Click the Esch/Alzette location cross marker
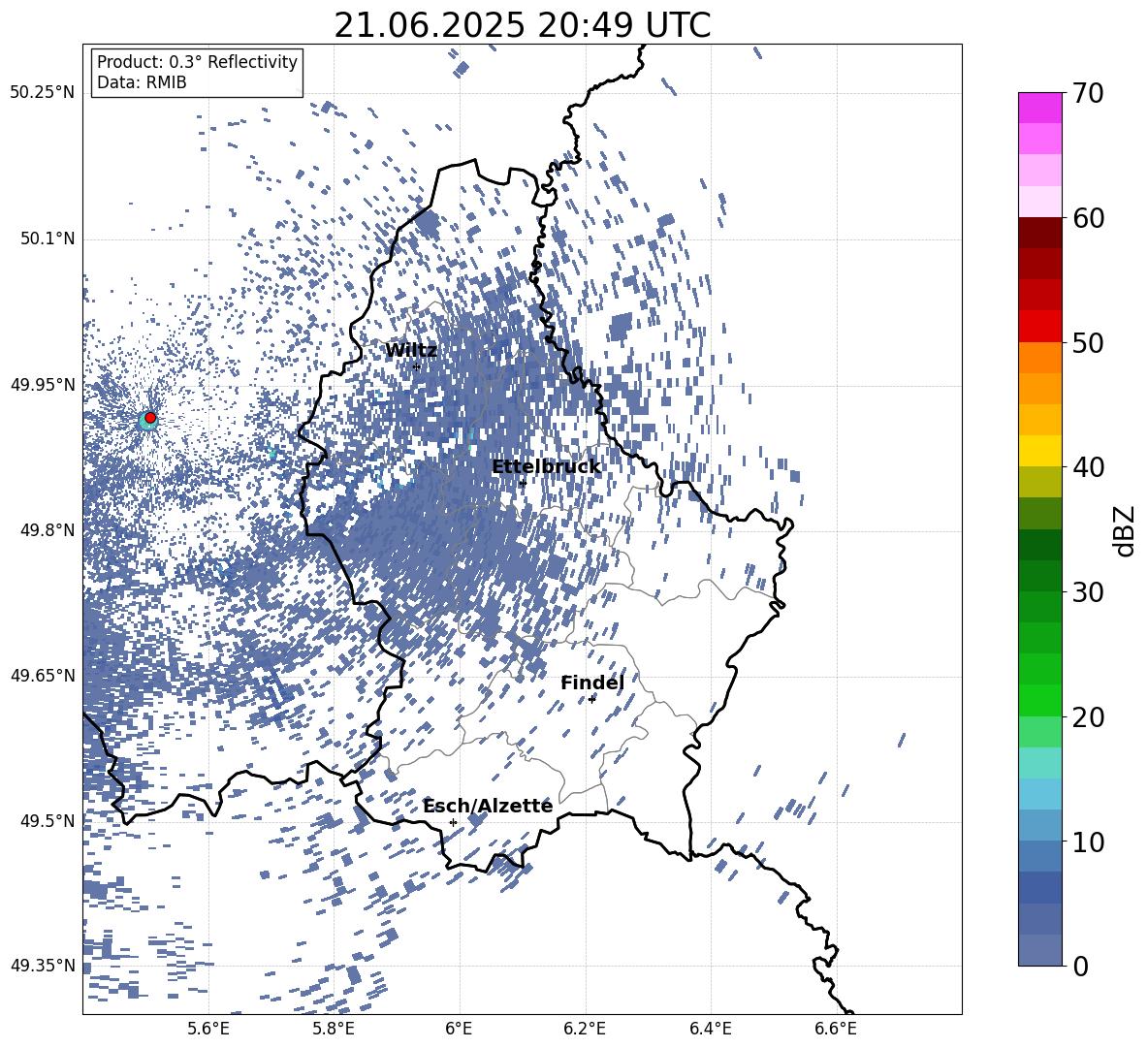Screen dimensions: 1148x1048 point(453,822)
